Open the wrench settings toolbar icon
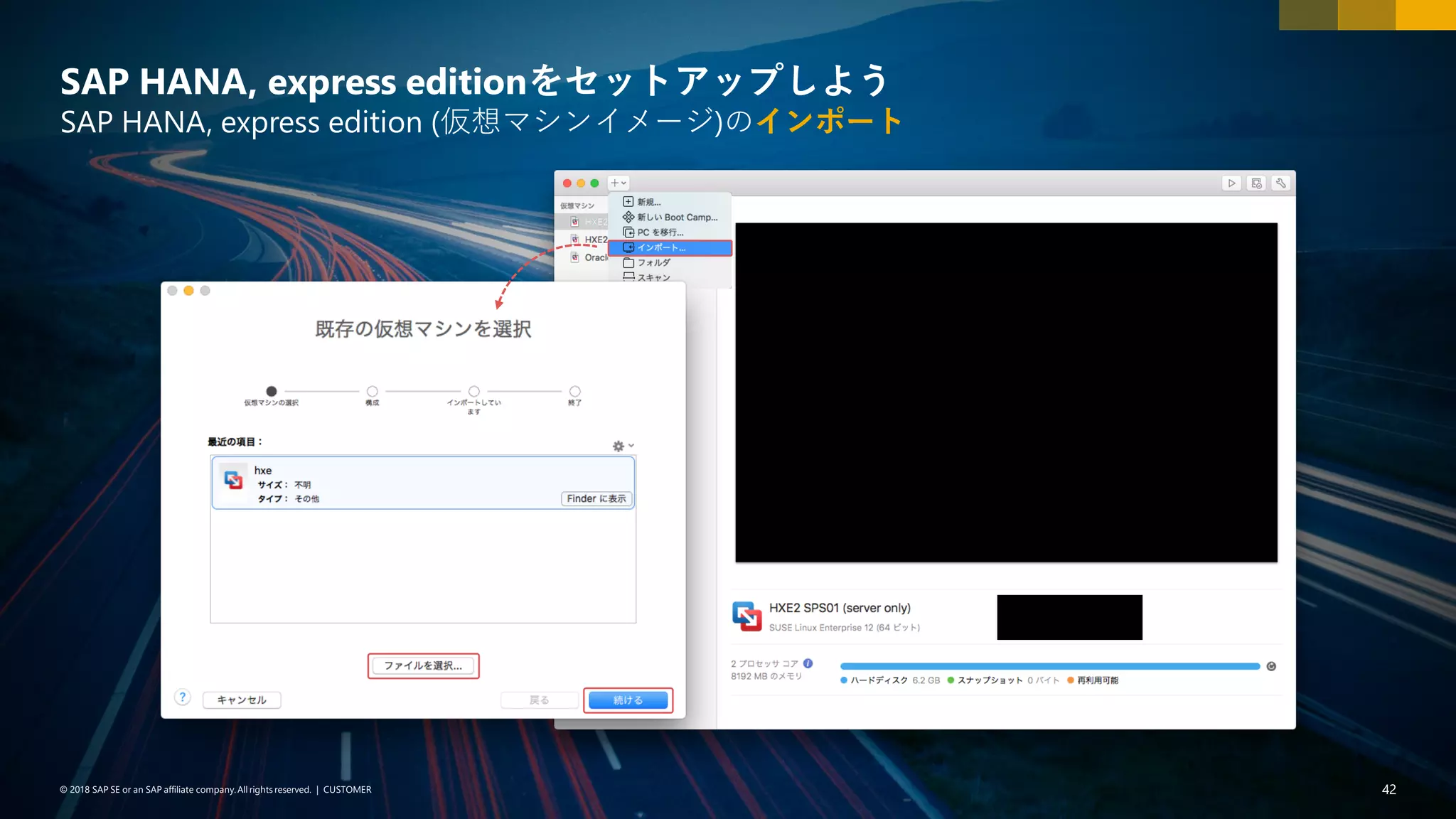This screenshot has height=819, width=1456. pyautogui.click(x=1280, y=183)
